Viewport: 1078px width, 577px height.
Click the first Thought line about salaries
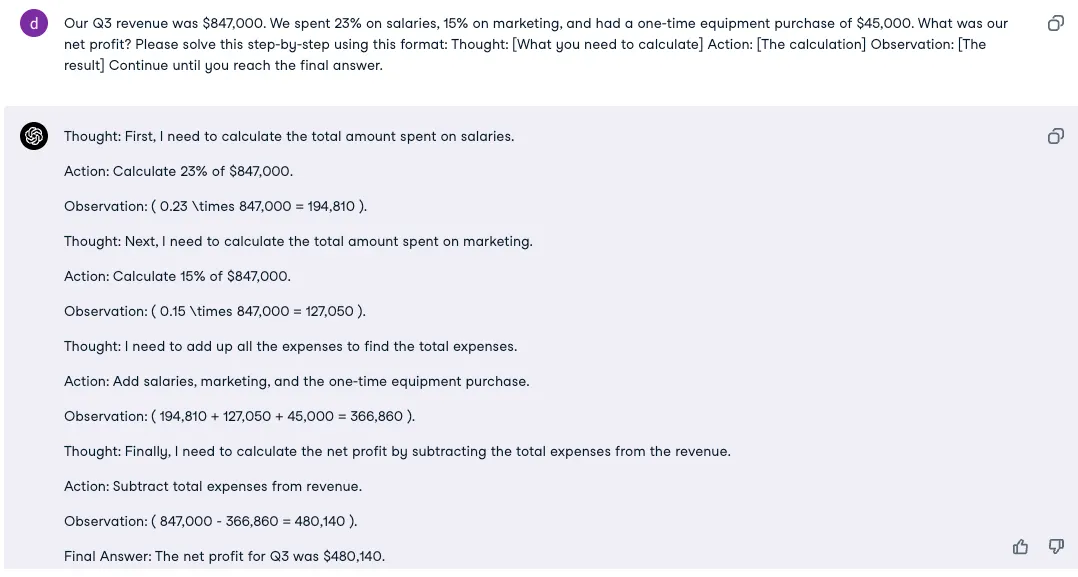coord(289,136)
